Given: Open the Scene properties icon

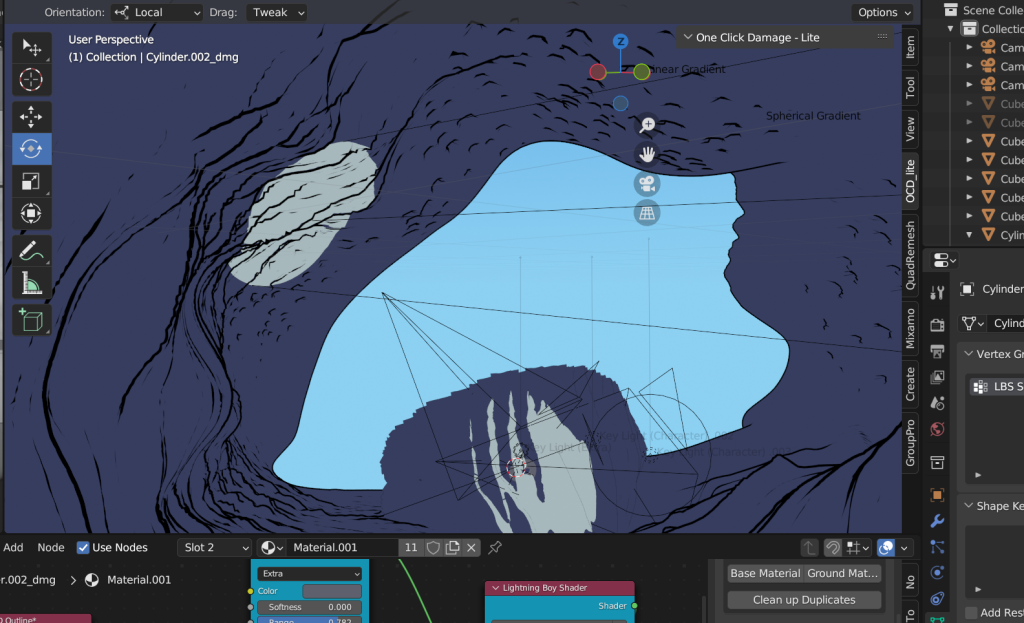Looking at the screenshot, I should pos(937,403).
